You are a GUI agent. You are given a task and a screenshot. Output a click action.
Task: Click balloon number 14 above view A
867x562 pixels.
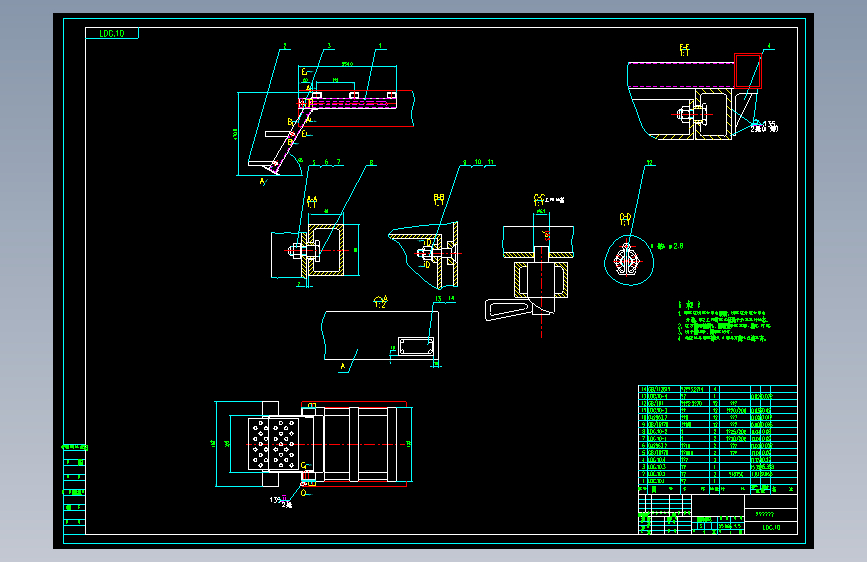tap(451, 298)
